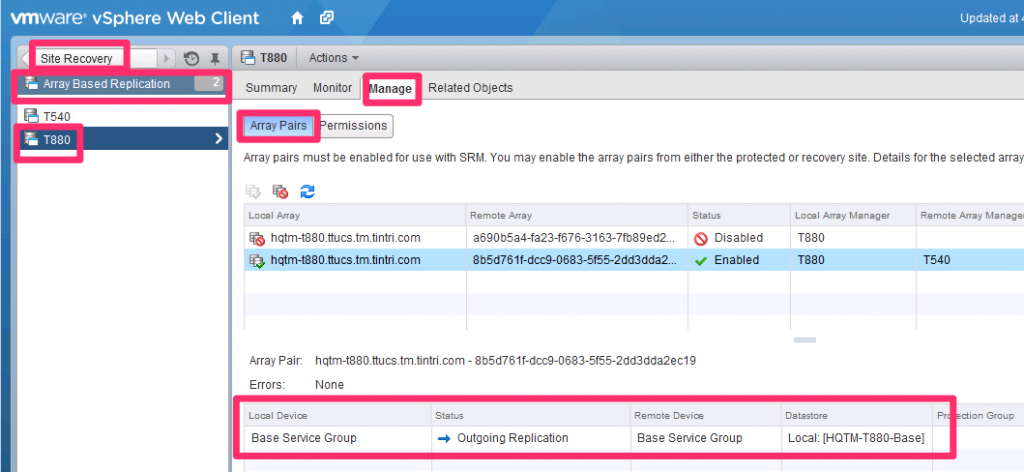Open the Monitor tab
The width and height of the screenshot is (1024, 472).
point(332,88)
